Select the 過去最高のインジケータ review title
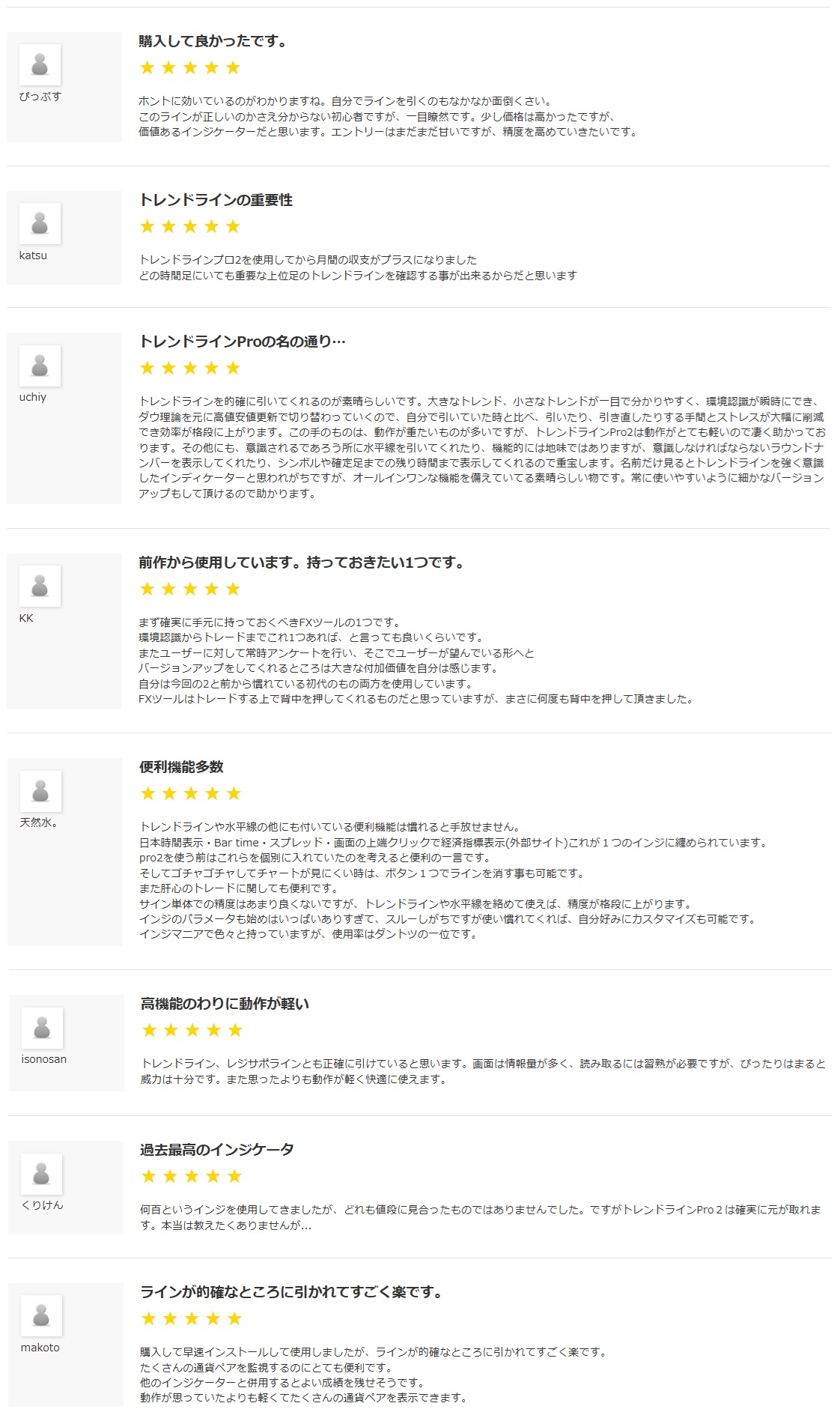 pos(216,1150)
